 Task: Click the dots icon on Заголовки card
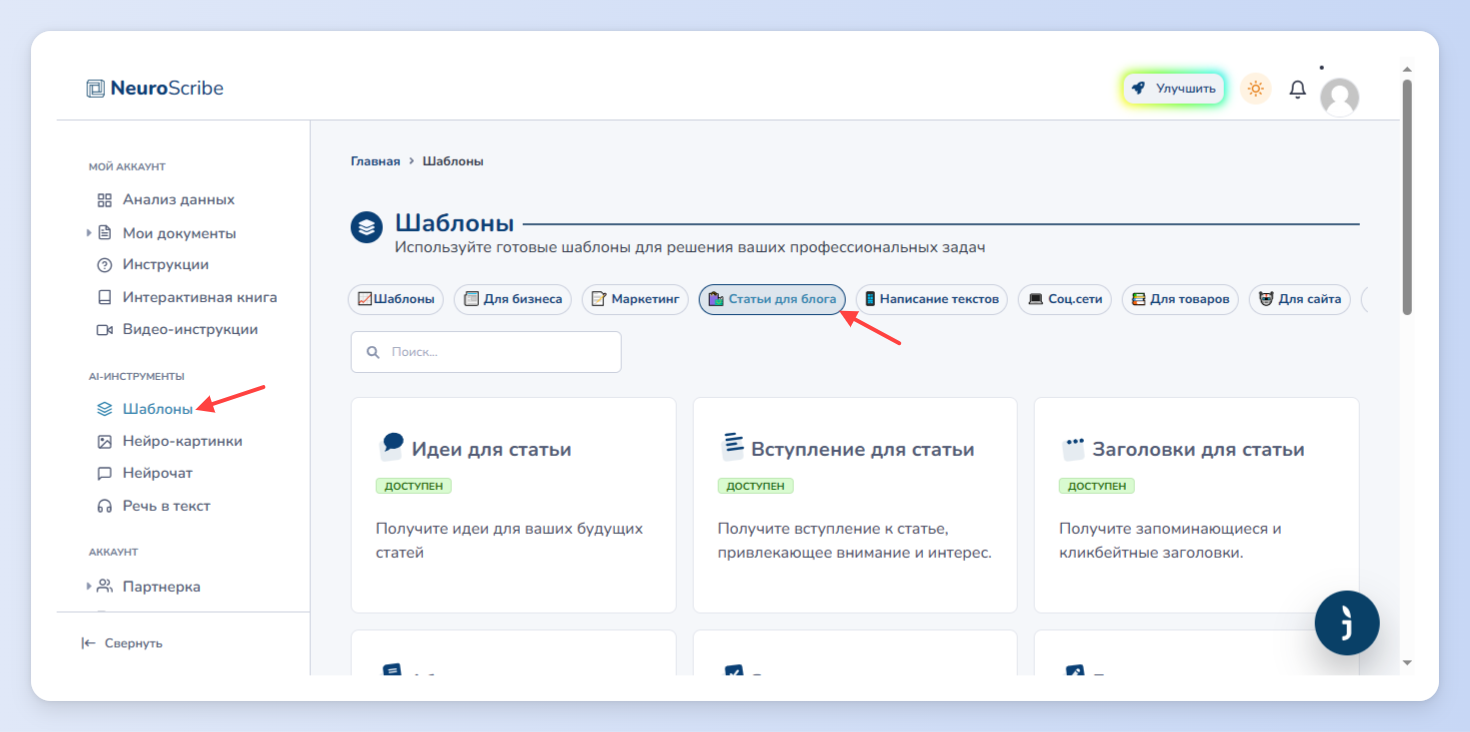tap(1074, 448)
